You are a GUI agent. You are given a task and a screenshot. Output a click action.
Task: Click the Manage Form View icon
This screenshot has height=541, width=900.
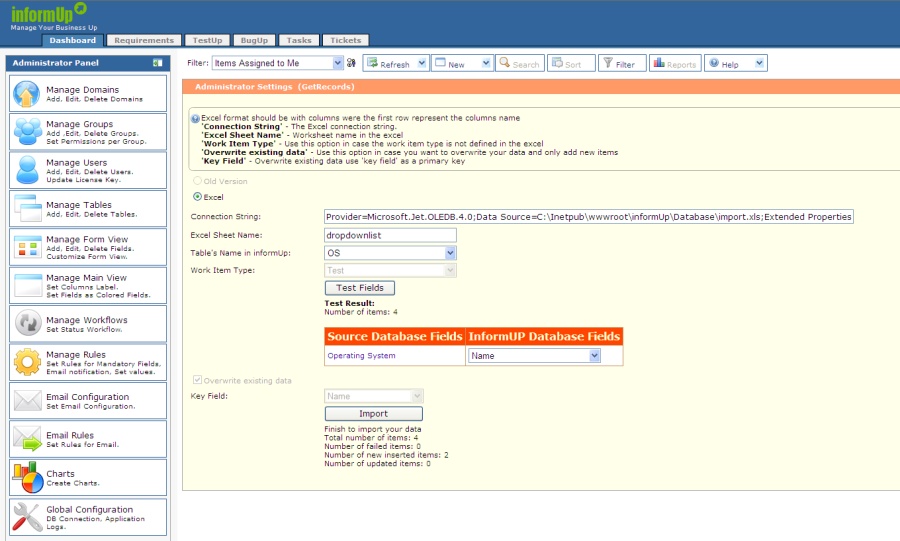point(28,247)
